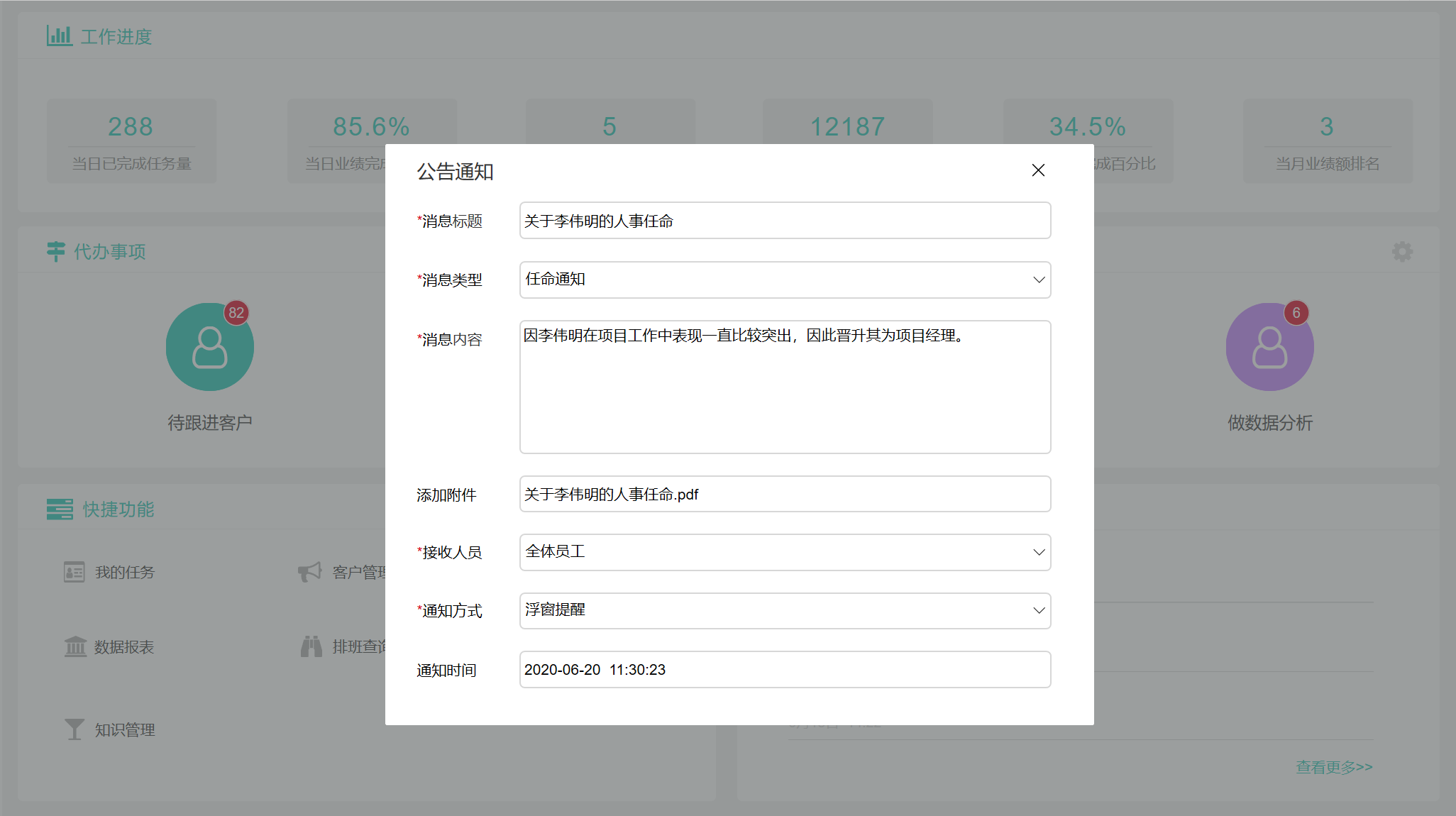This screenshot has width=1456, height=816.
Task: Click the *消息类型 field label
Action: tap(449, 280)
